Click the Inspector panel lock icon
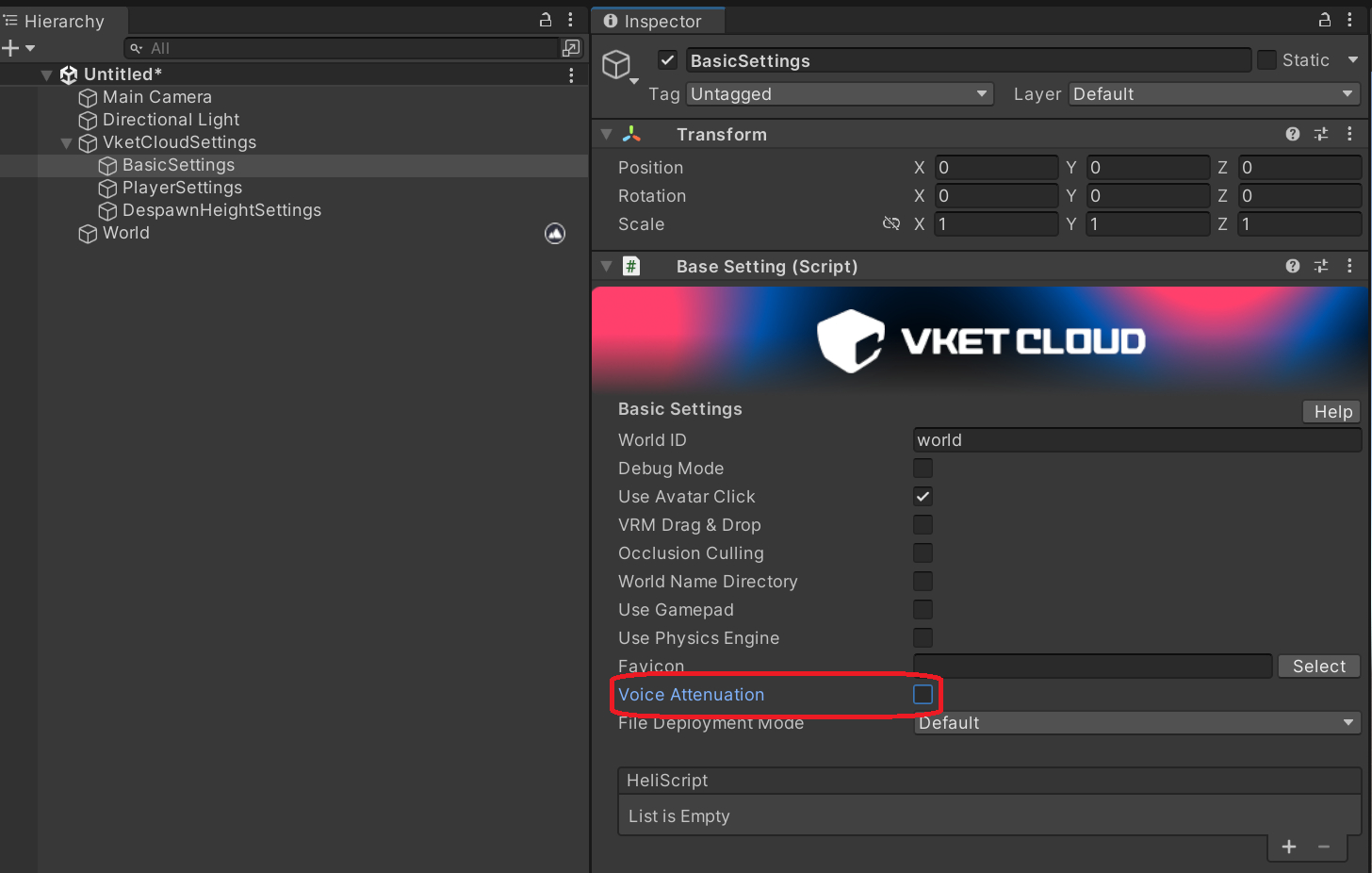 (1324, 20)
